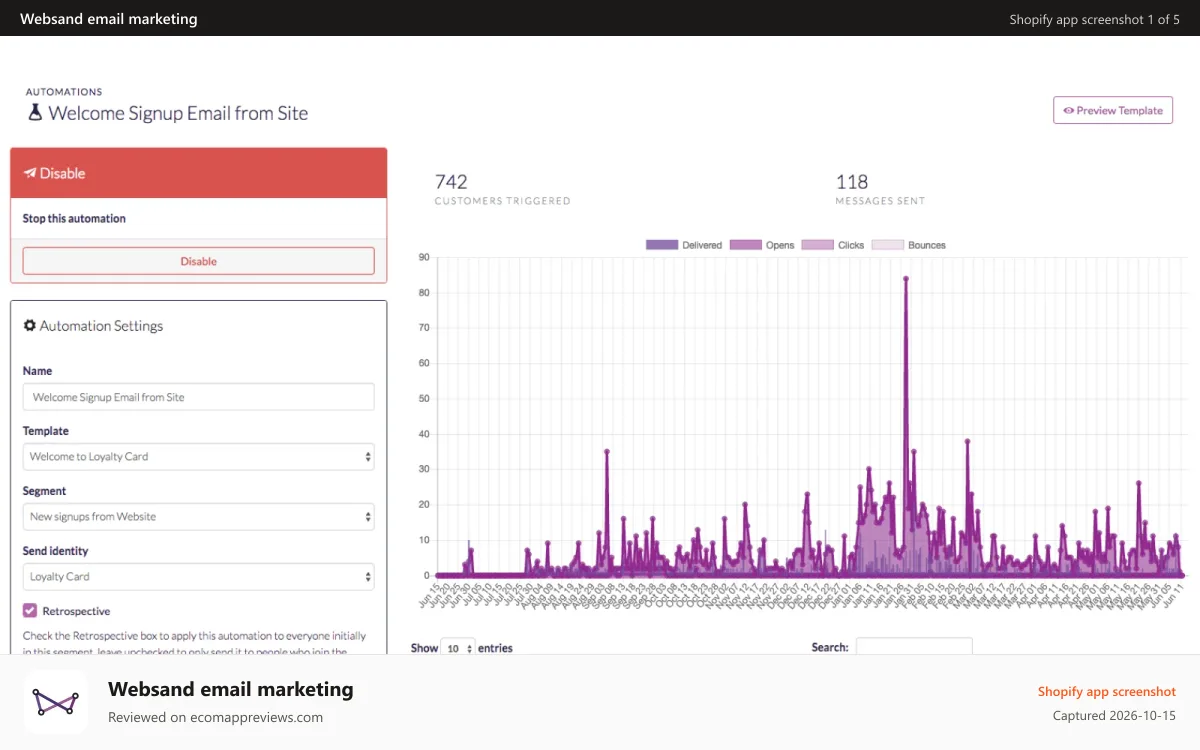Click the flask icon beside the automation title
Screen dimensions: 1200x750
pos(35,113)
